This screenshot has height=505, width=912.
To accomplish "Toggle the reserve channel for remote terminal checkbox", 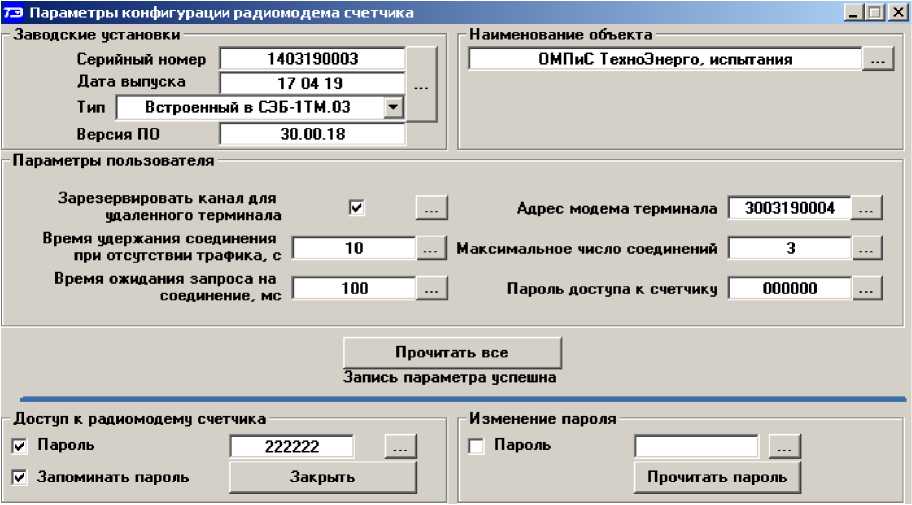I will click(x=356, y=207).
